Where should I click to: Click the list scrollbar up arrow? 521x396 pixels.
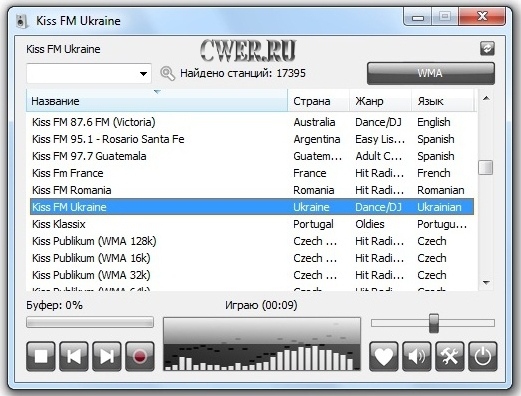[486, 98]
